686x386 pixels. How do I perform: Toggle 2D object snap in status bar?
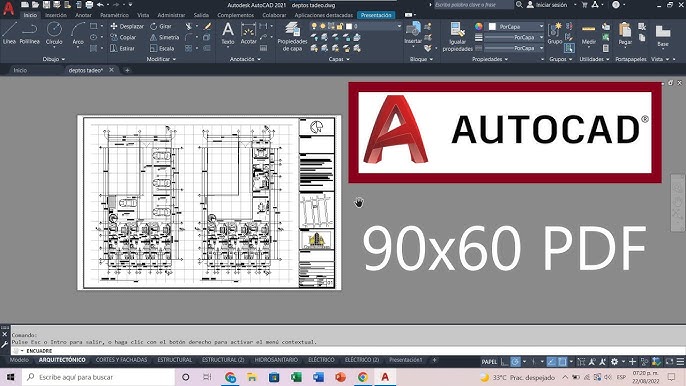pyautogui.click(x=562, y=361)
